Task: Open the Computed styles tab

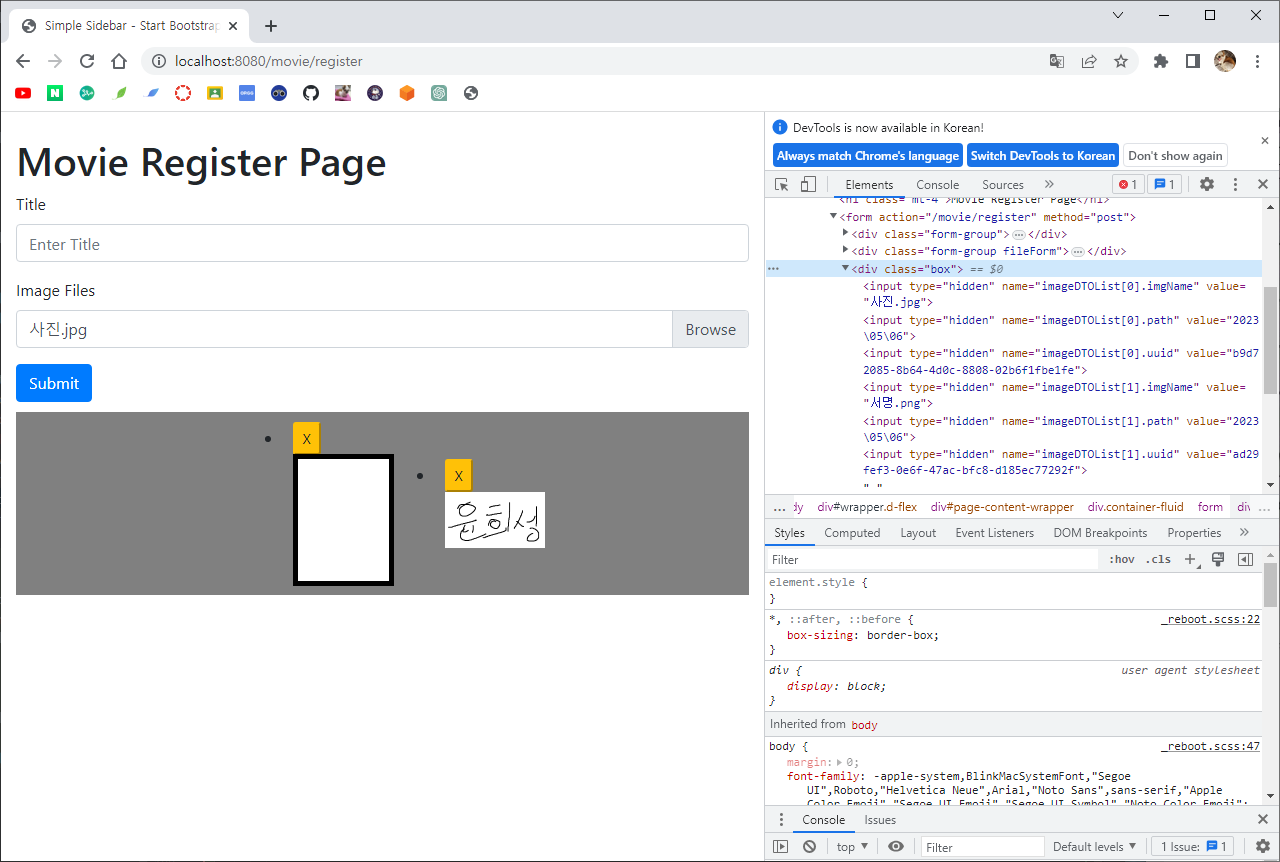Action: [x=852, y=533]
